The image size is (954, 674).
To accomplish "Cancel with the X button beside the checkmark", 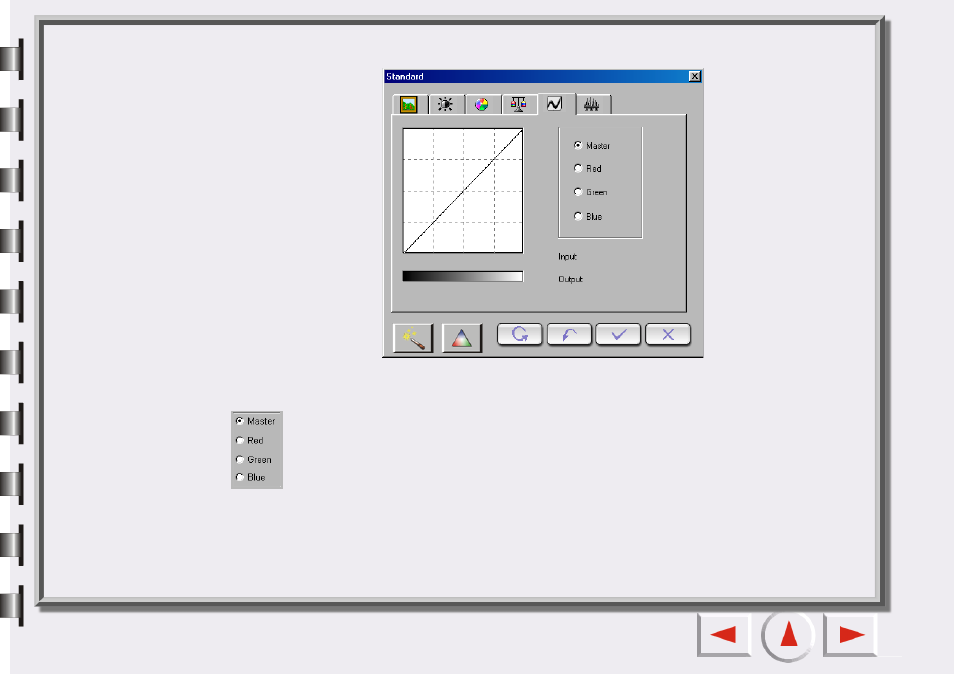I will coord(668,335).
